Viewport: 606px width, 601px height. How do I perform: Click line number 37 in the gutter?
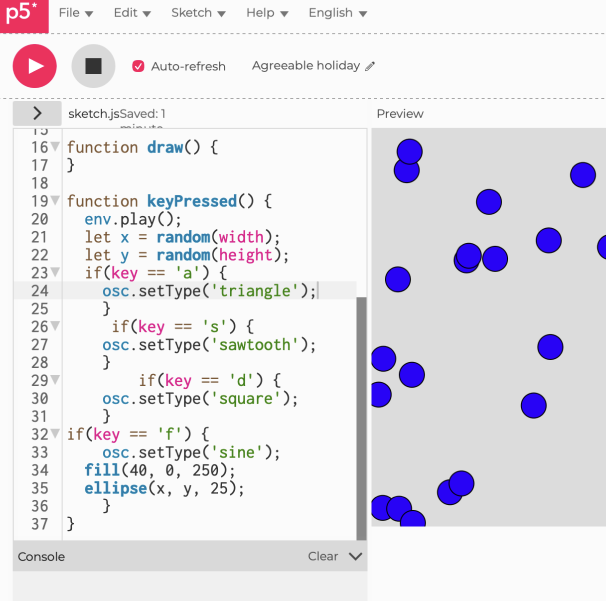pos(40,524)
